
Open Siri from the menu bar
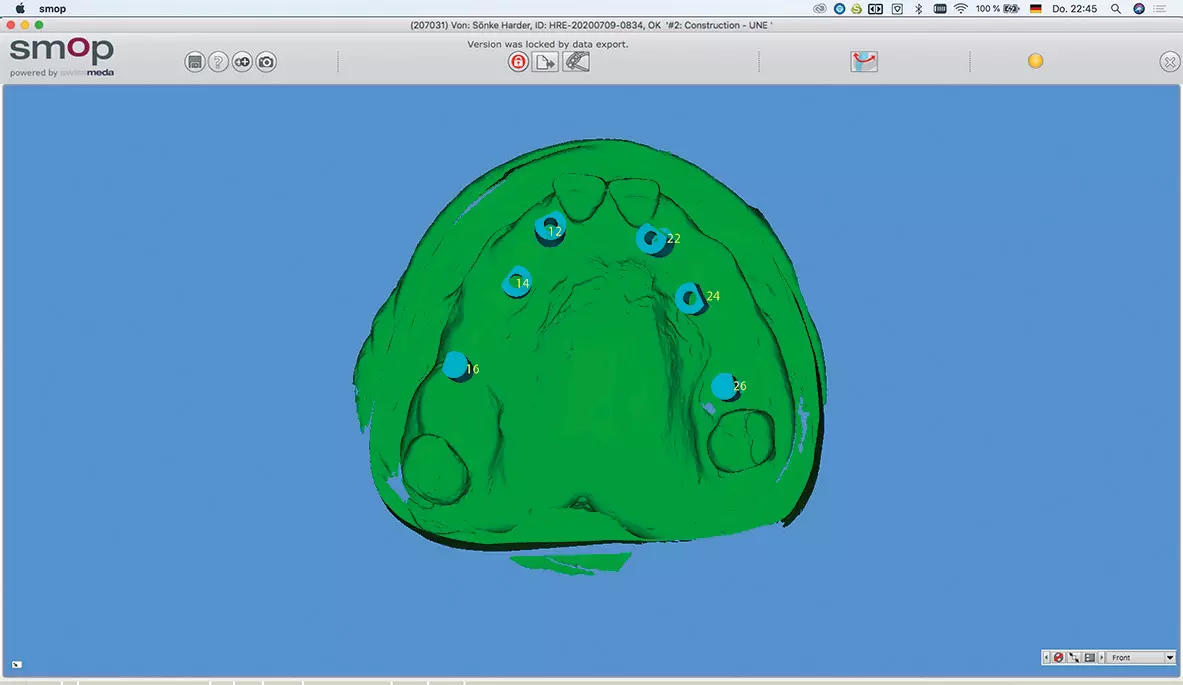point(1138,9)
